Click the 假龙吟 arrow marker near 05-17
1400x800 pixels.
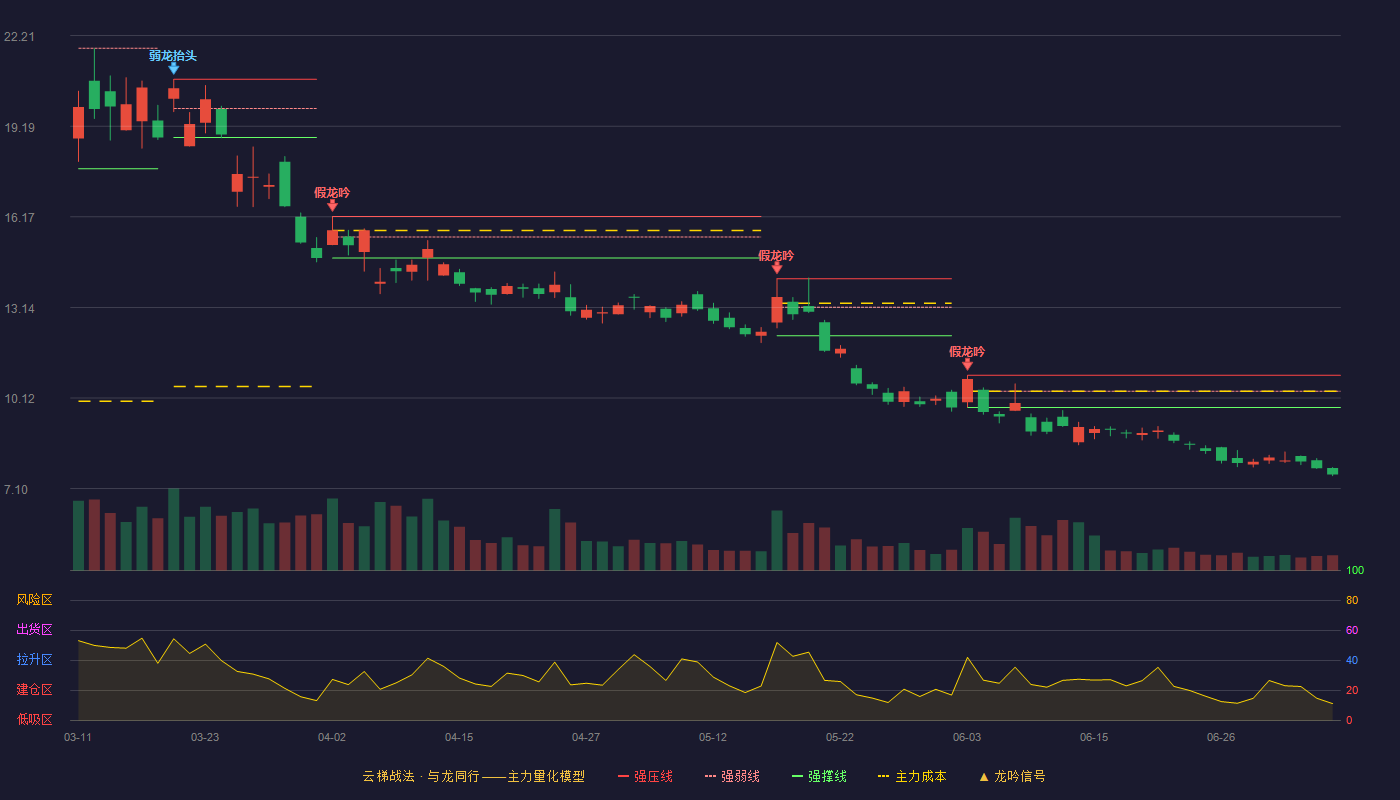coord(777,268)
